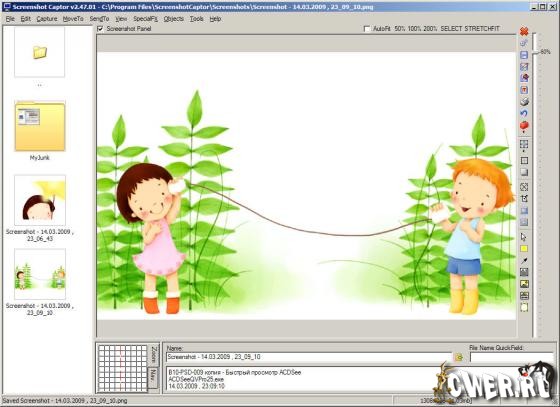The height and width of the screenshot is (407, 560).
Task: Click the blue undo arrow icon
Action: 524,114
